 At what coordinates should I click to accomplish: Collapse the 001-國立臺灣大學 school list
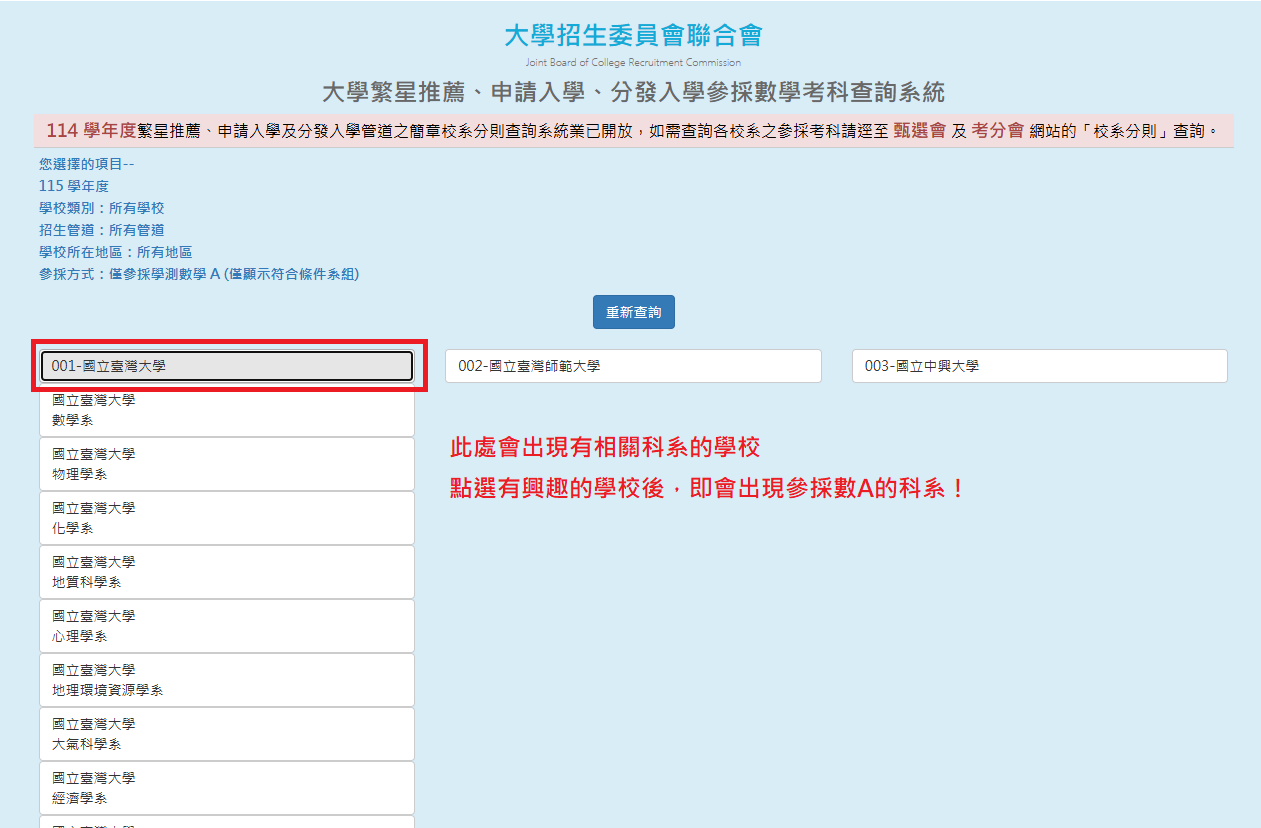(x=226, y=366)
